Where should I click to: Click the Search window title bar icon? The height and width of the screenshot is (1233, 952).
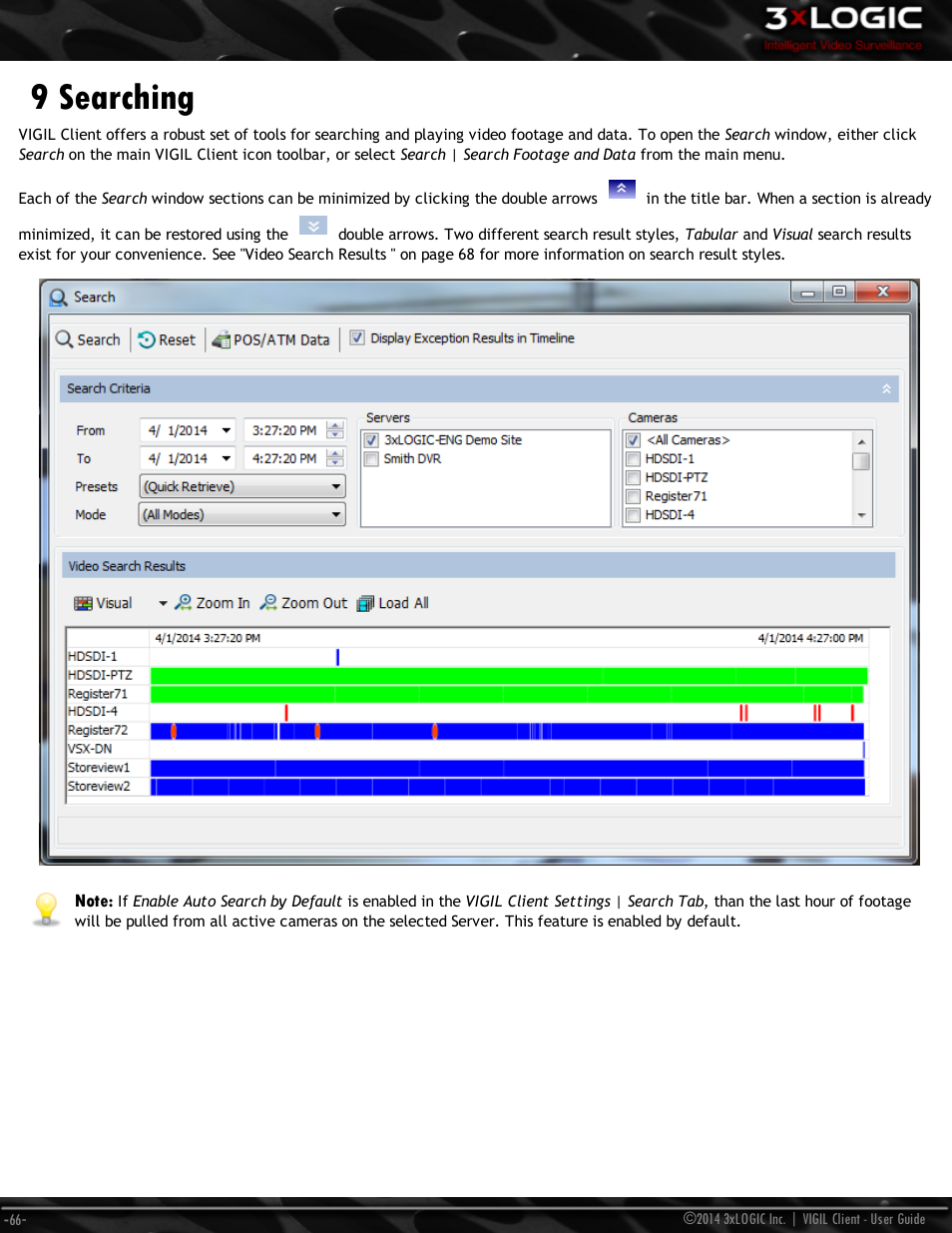tap(59, 298)
